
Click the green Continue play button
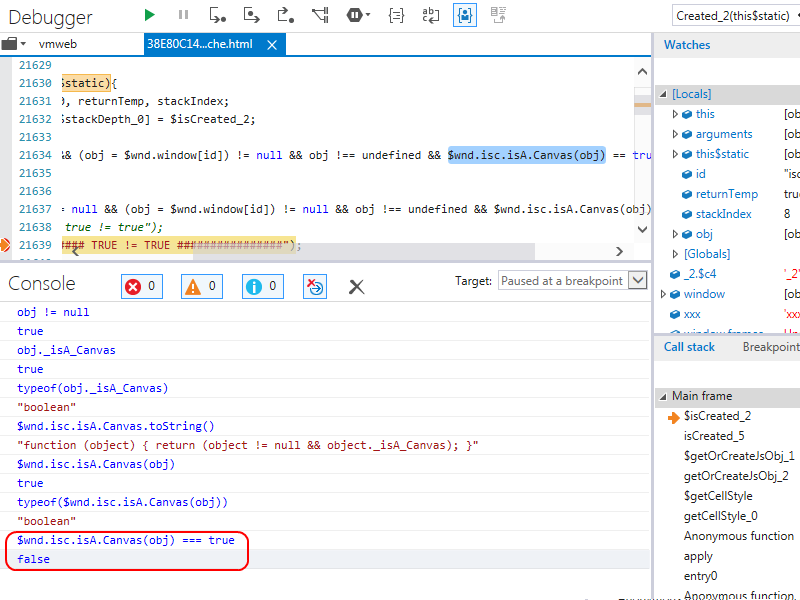click(150, 15)
